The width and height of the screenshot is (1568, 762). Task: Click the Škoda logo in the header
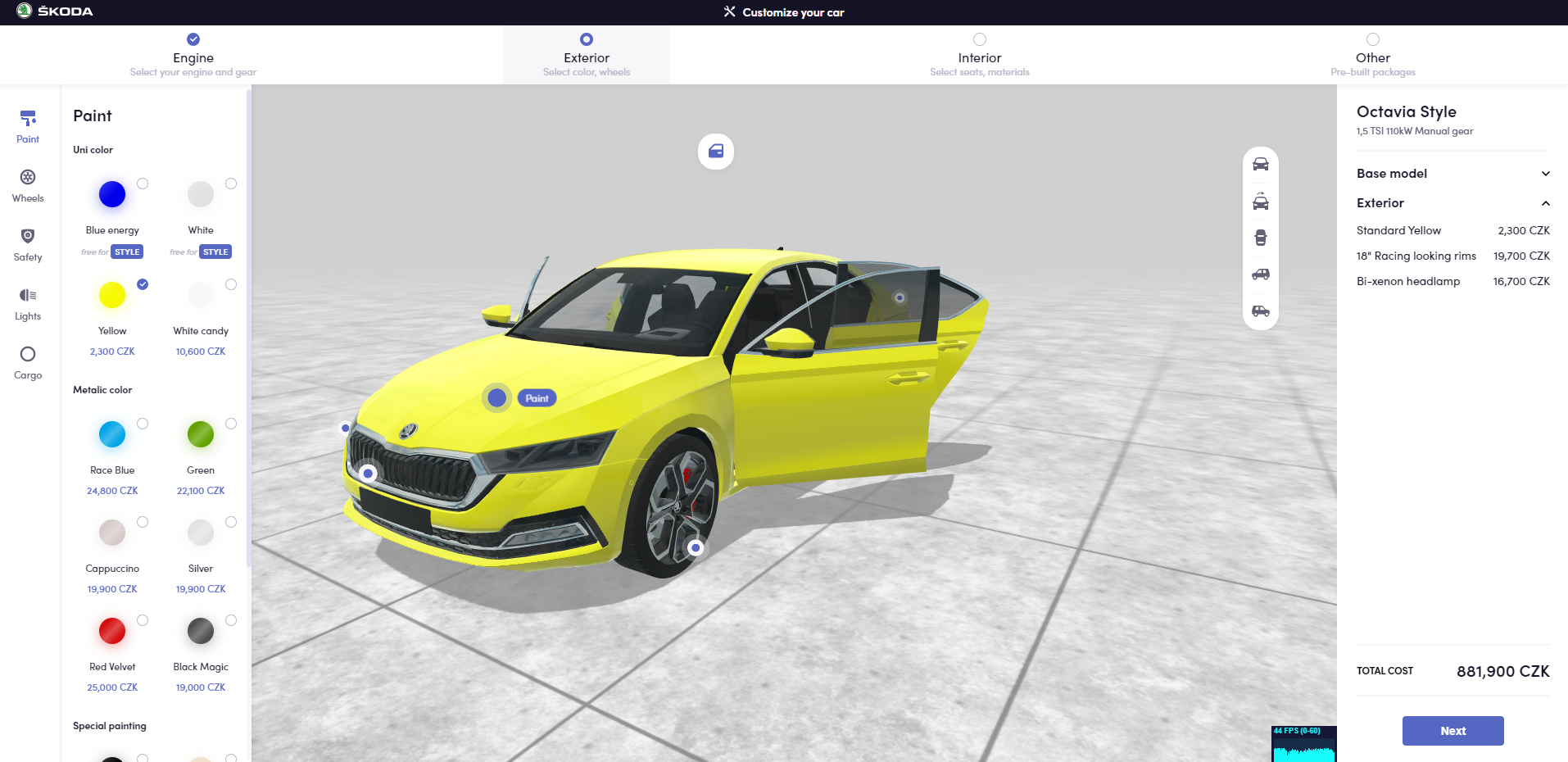click(x=55, y=11)
